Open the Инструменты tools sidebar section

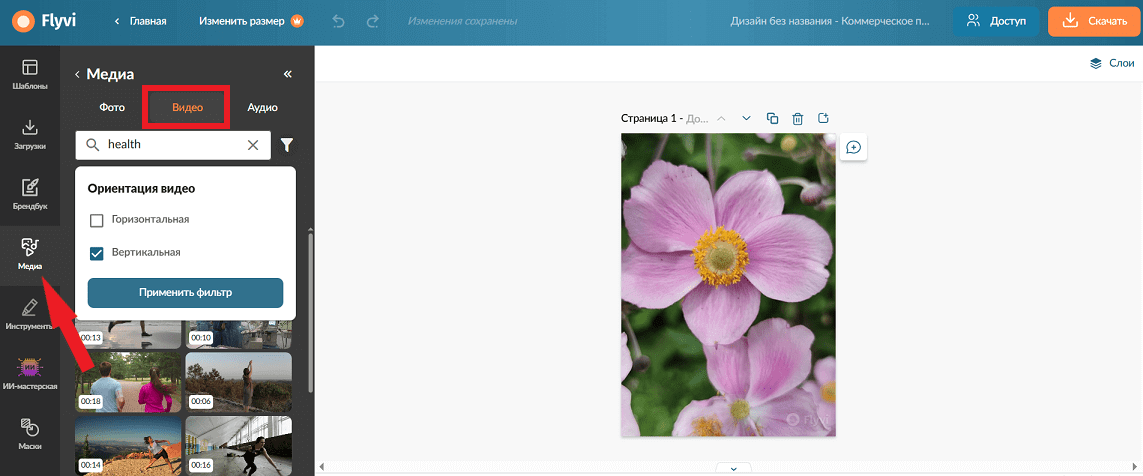tap(30, 313)
